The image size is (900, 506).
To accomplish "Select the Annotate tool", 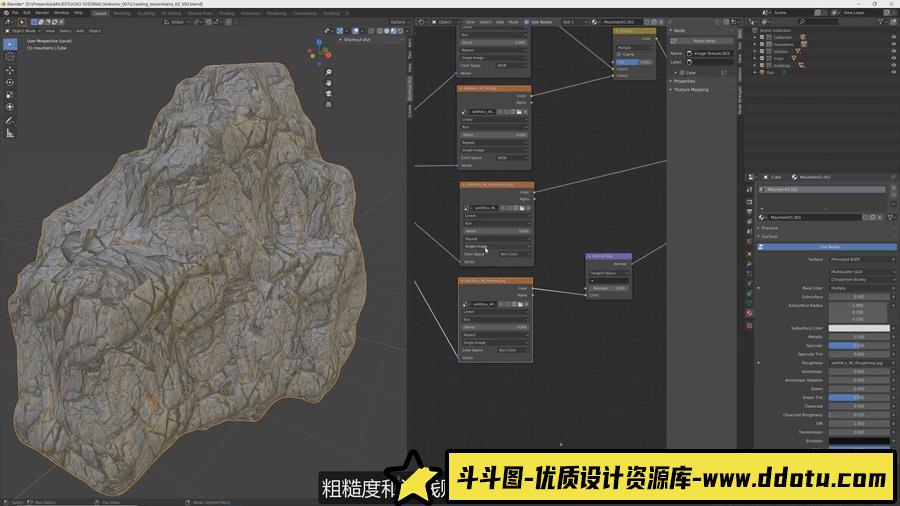I will (x=10, y=120).
